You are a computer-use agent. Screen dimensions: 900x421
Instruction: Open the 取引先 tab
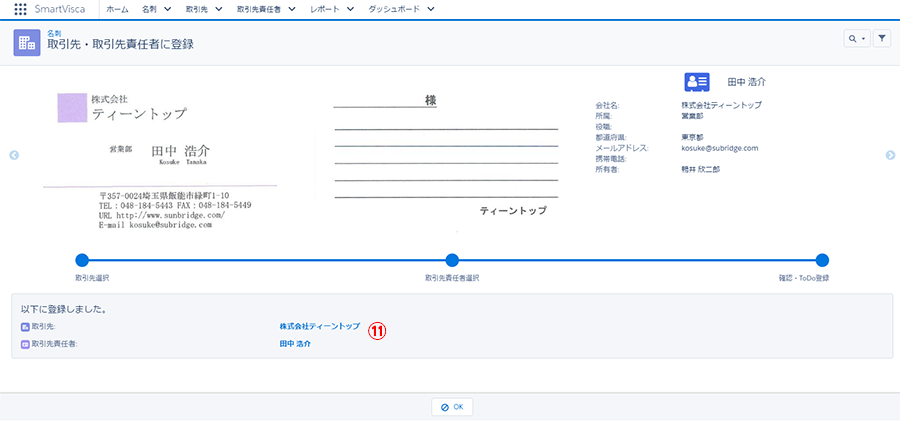click(x=196, y=9)
